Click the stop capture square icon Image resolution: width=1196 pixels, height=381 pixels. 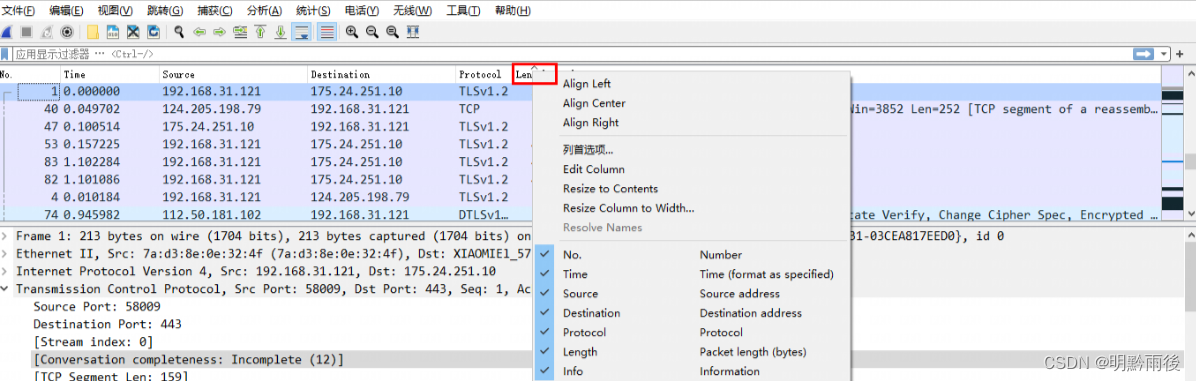(26, 32)
